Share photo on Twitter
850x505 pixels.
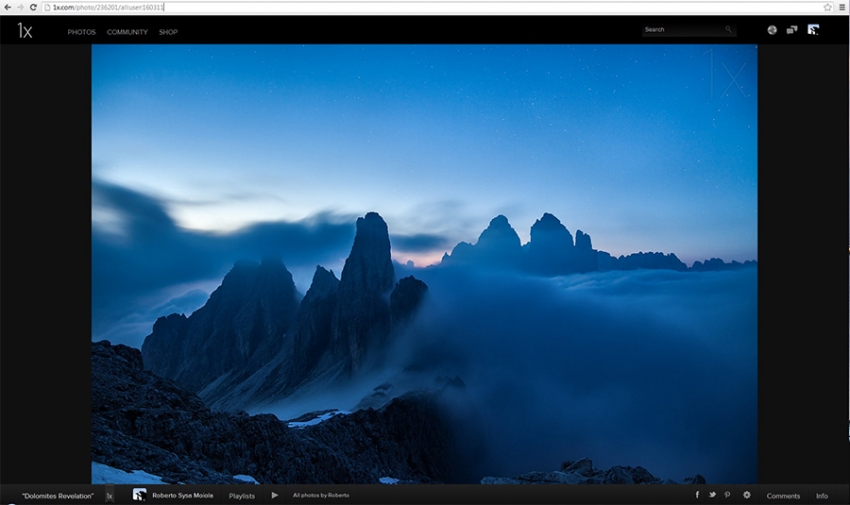click(x=712, y=495)
